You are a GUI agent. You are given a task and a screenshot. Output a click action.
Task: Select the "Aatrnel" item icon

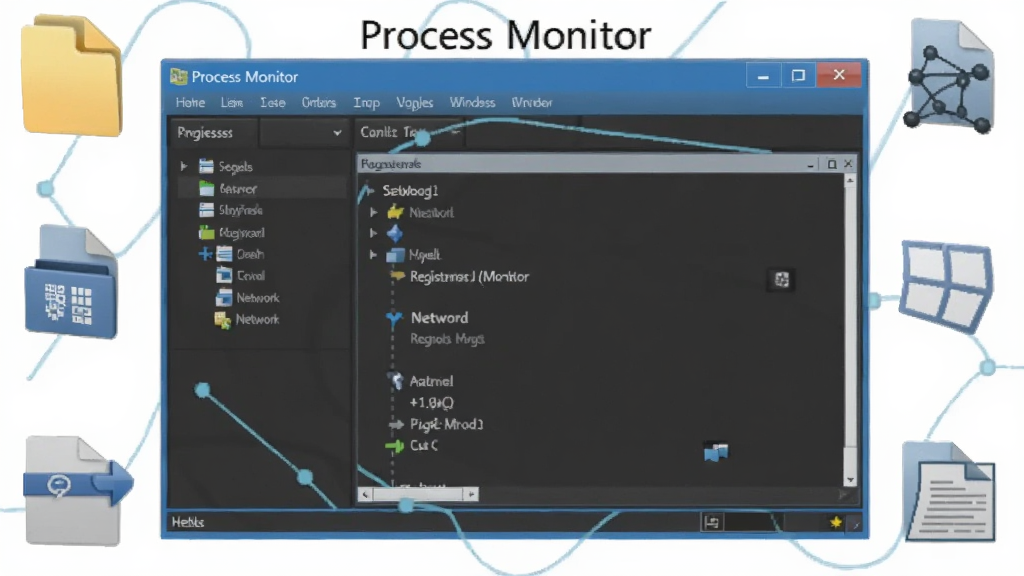click(395, 380)
